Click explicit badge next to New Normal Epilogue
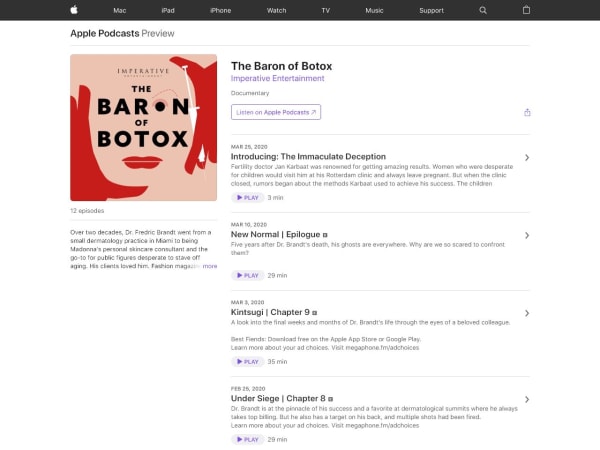Screen dimensions: 600x450 pos(325,235)
